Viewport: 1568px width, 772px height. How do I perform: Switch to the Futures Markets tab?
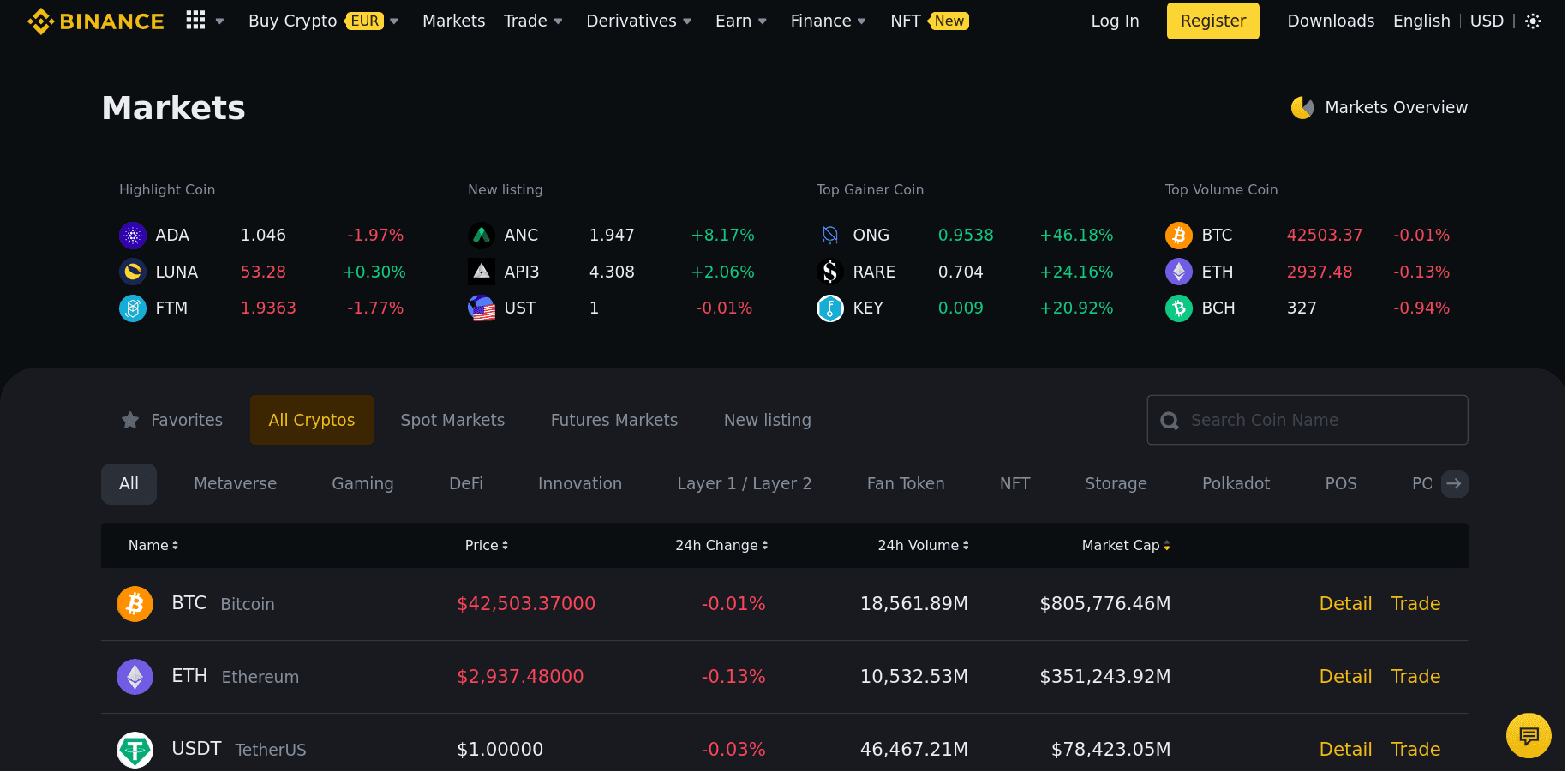click(614, 420)
